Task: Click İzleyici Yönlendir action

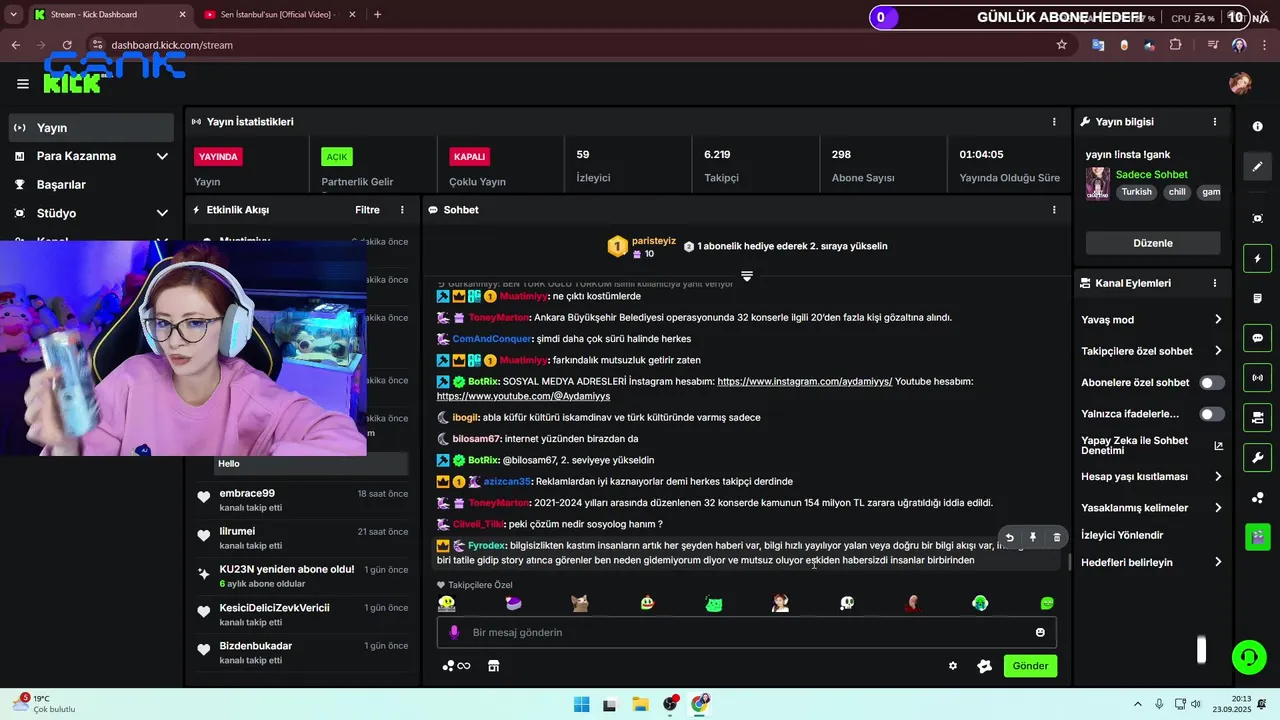Action: [x=1122, y=535]
